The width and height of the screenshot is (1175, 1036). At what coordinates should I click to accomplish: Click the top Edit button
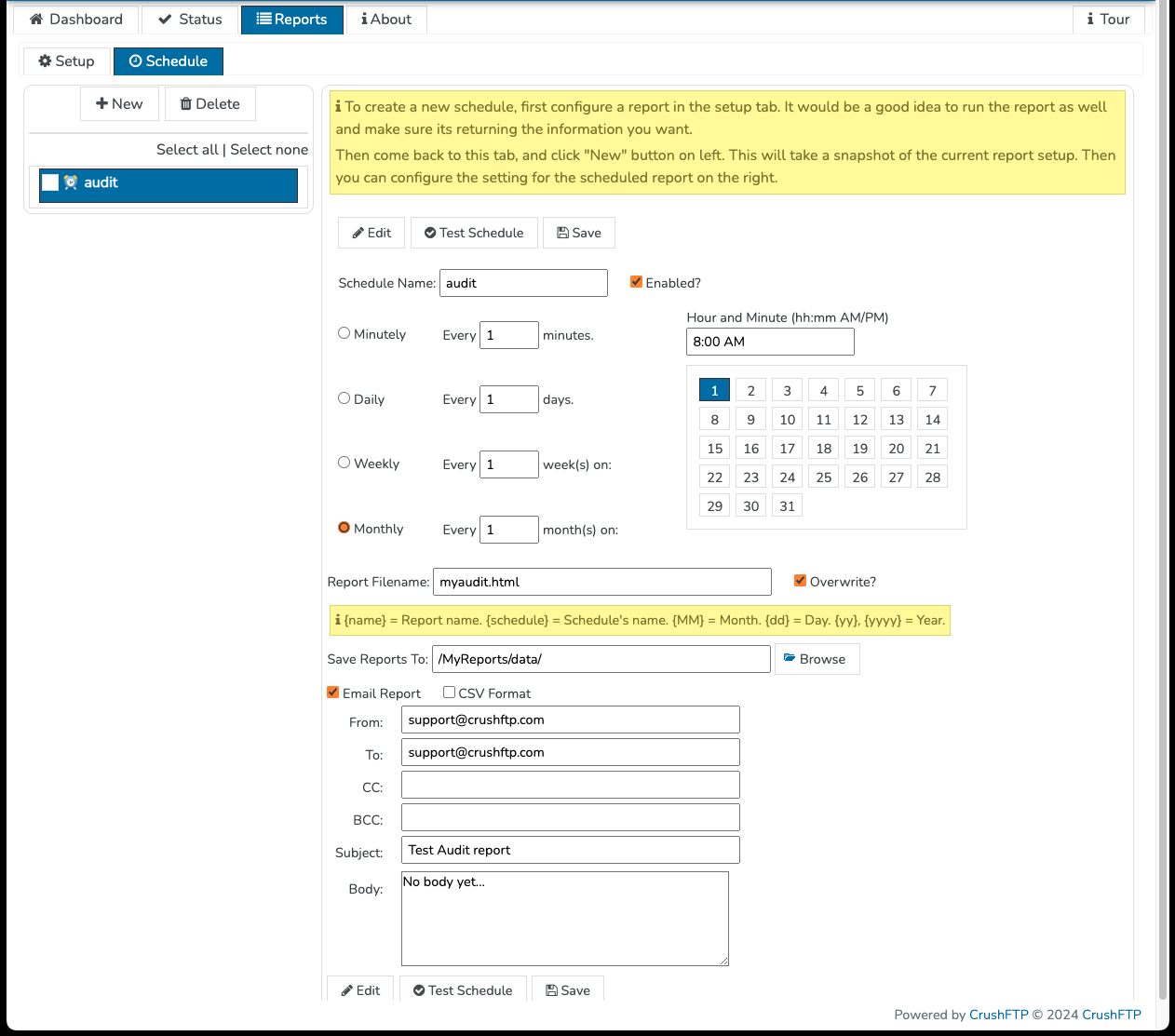(x=371, y=233)
